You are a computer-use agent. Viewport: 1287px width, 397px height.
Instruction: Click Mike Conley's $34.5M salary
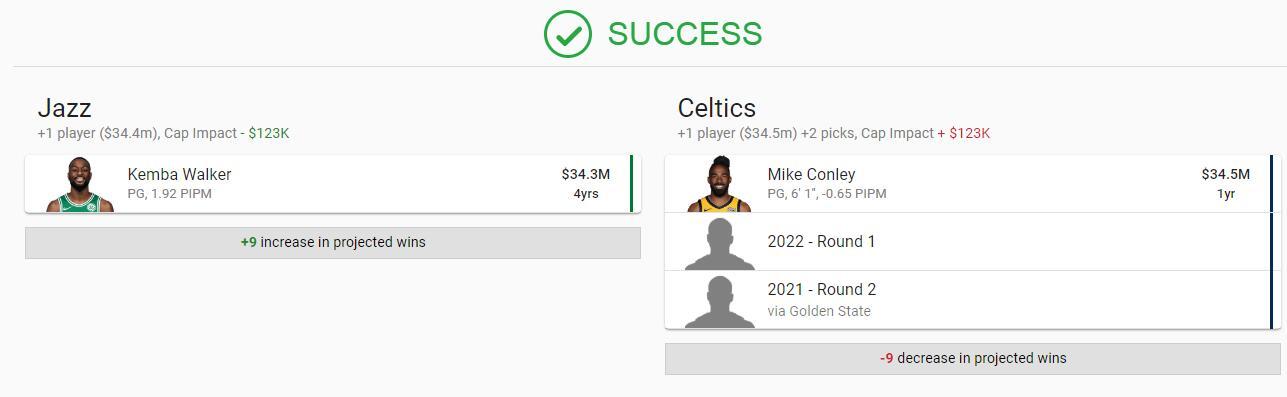1226,174
